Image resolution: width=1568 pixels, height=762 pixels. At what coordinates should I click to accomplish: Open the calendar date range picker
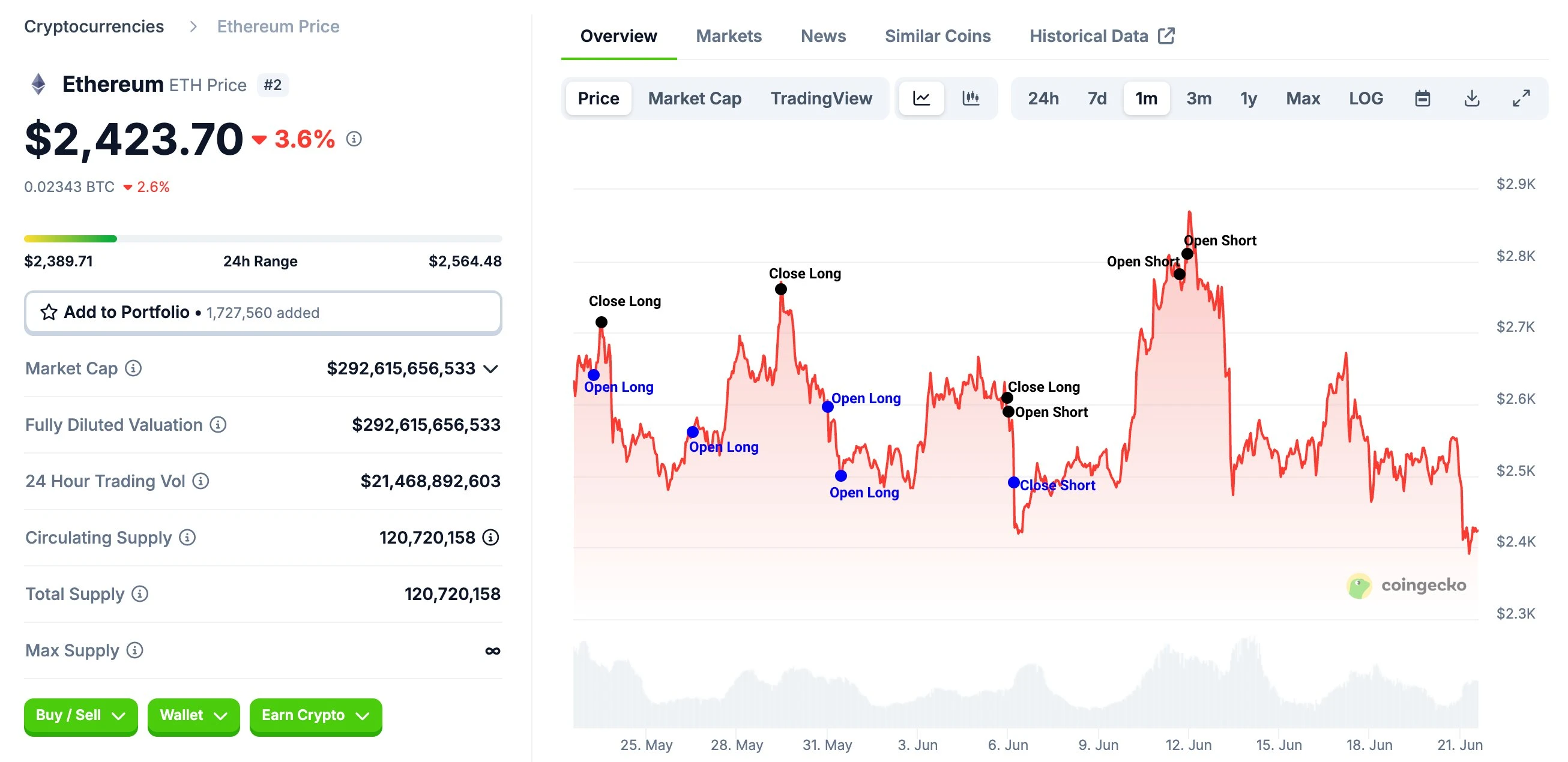point(1423,98)
